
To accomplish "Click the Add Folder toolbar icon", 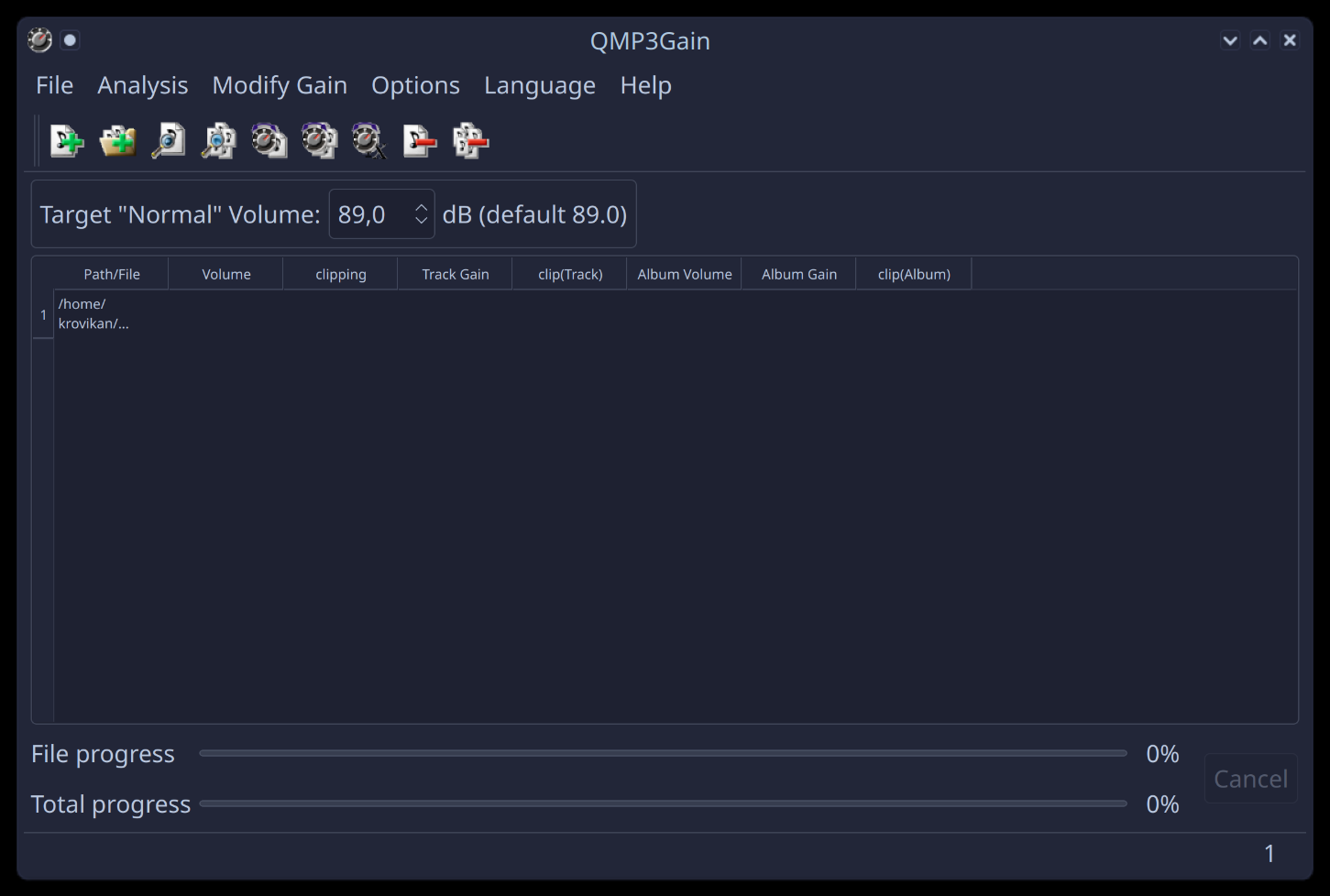I will [x=117, y=141].
